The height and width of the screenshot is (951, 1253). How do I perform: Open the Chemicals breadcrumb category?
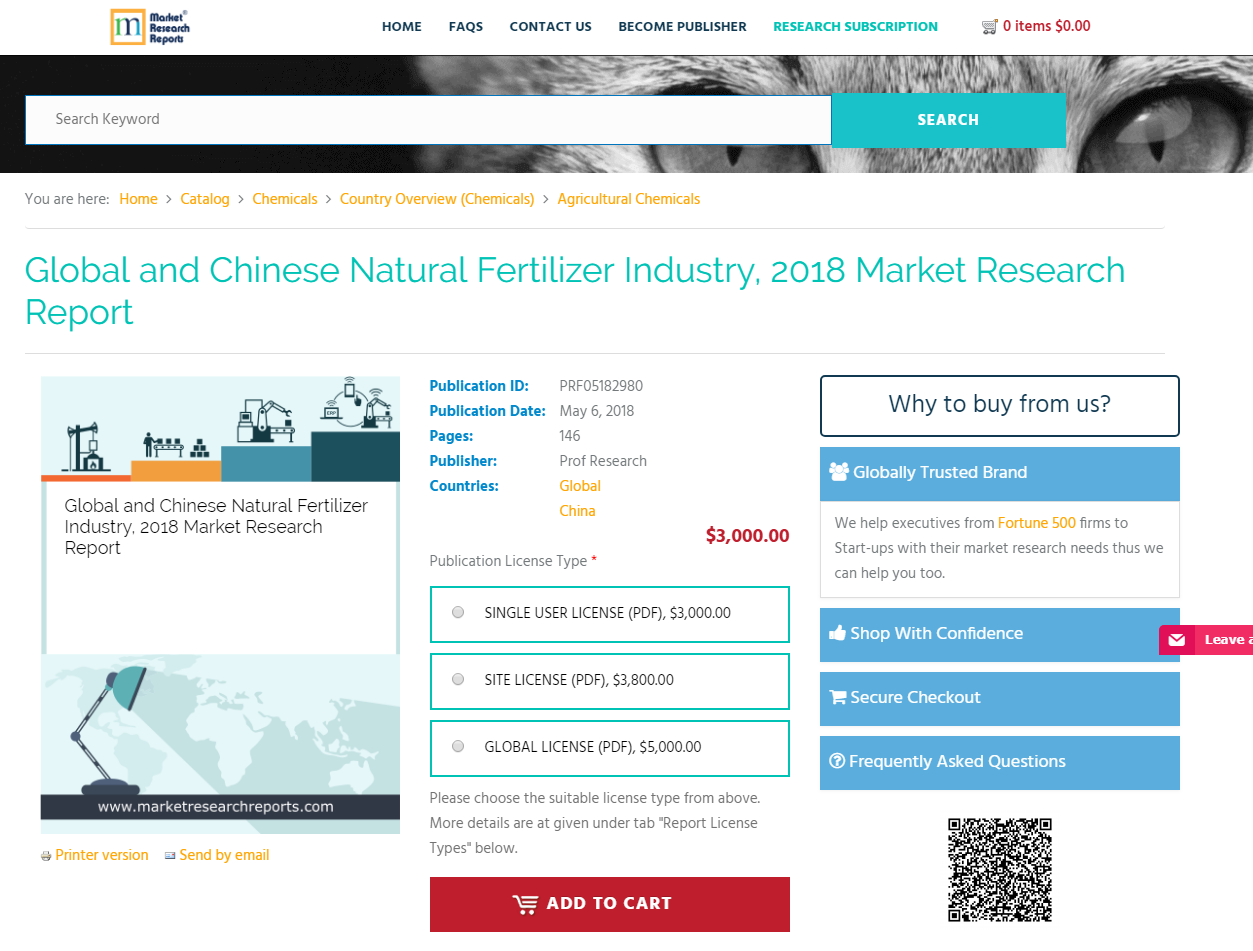(284, 199)
